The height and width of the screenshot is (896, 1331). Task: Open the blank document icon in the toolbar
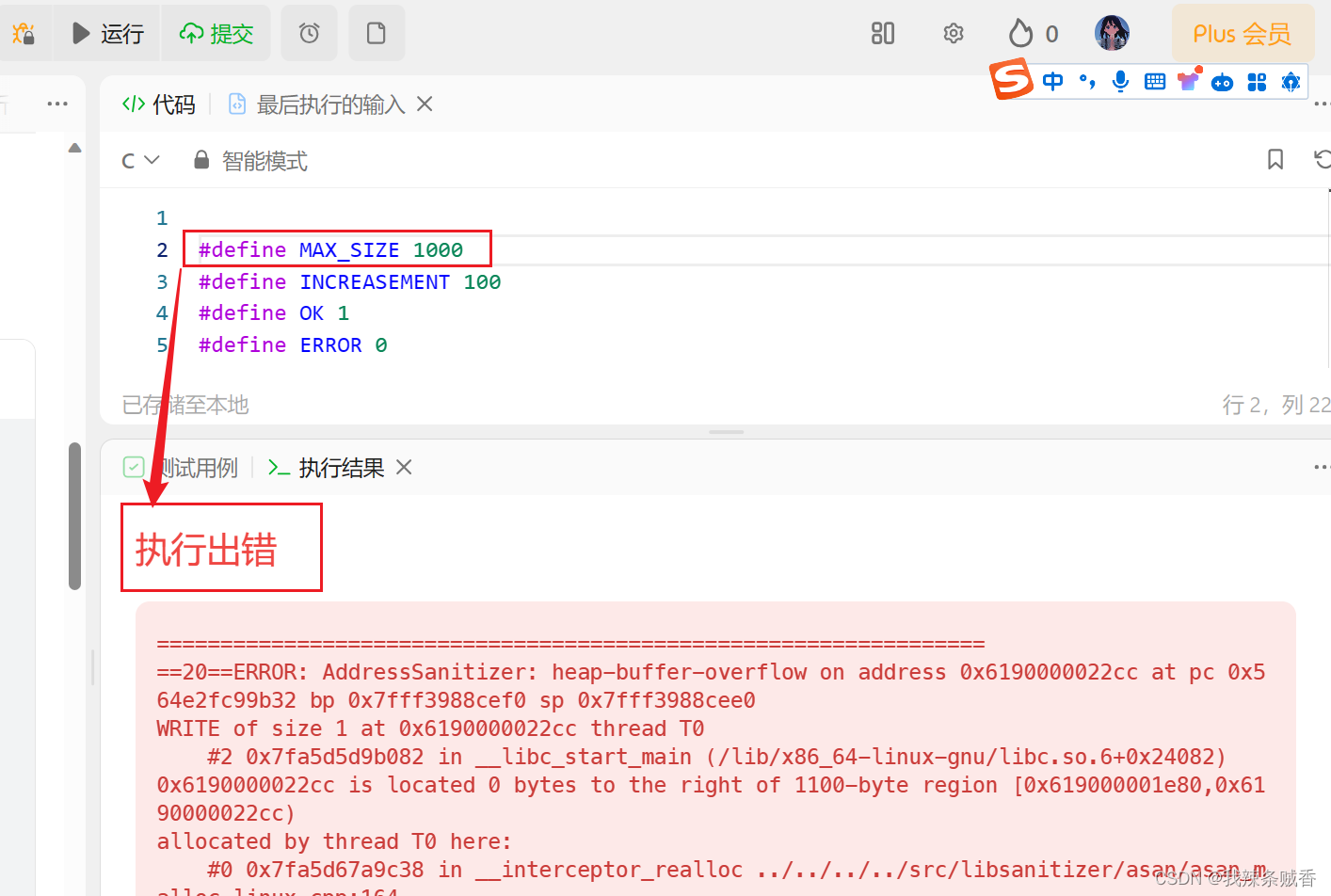(377, 32)
